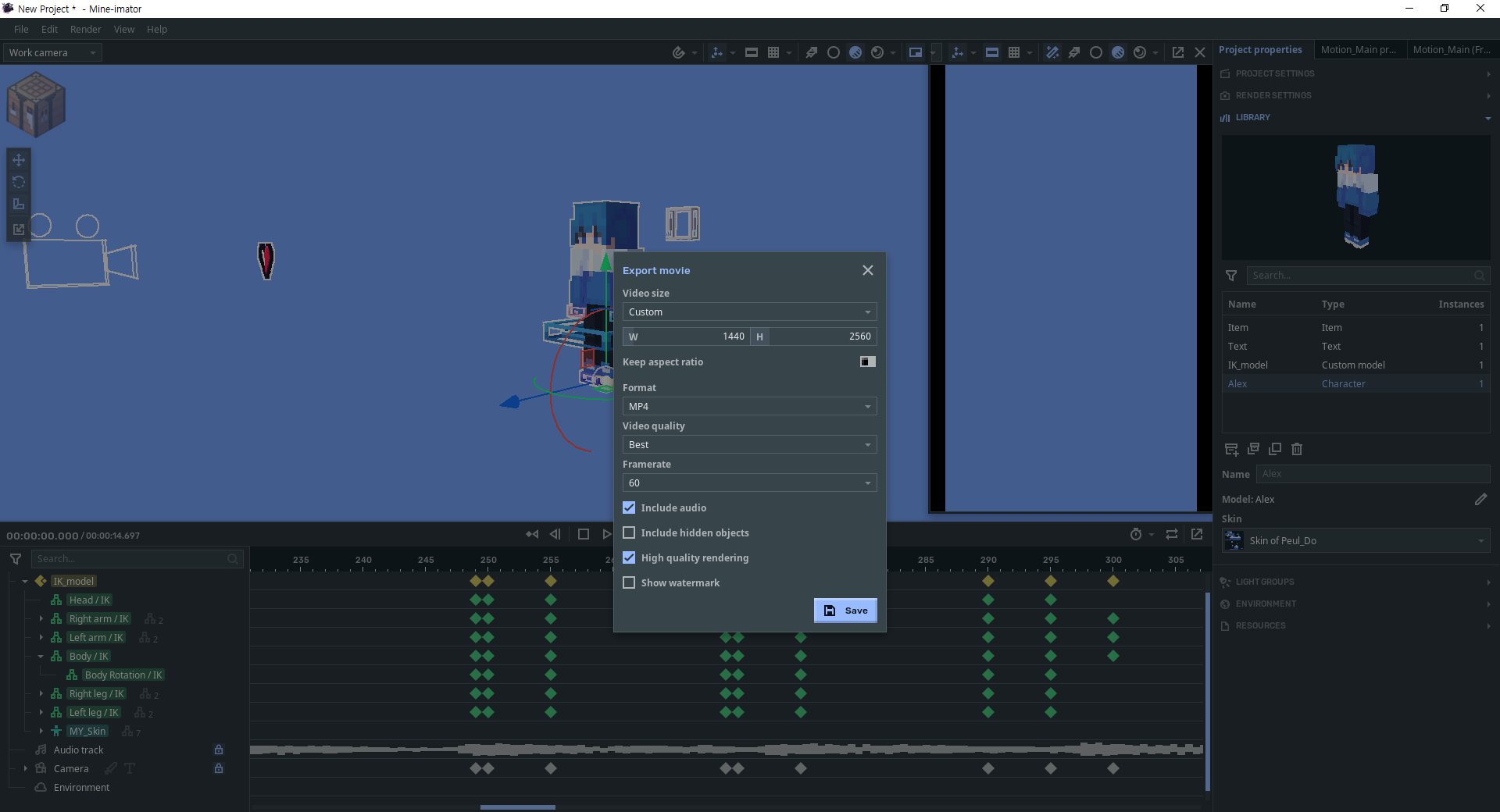Click the timeline filter funnel icon
Viewport: 1500px width, 812px height.
(16, 559)
